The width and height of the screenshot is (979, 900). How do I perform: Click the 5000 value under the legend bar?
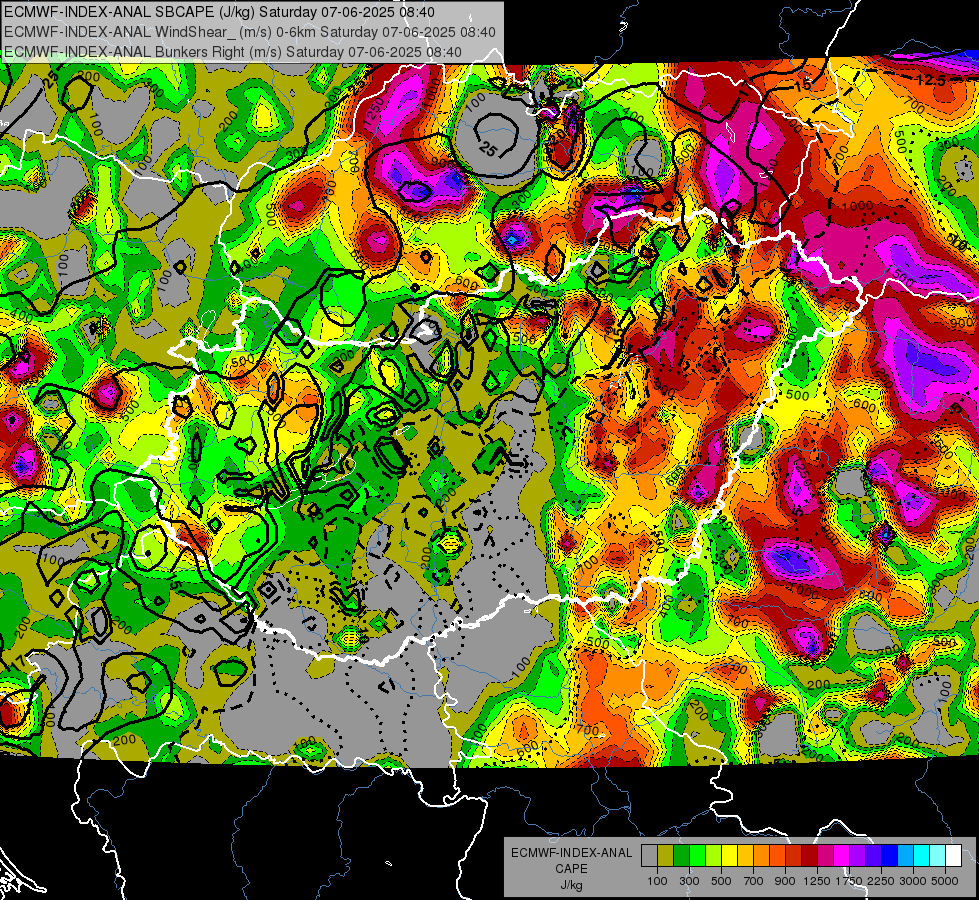click(945, 881)
